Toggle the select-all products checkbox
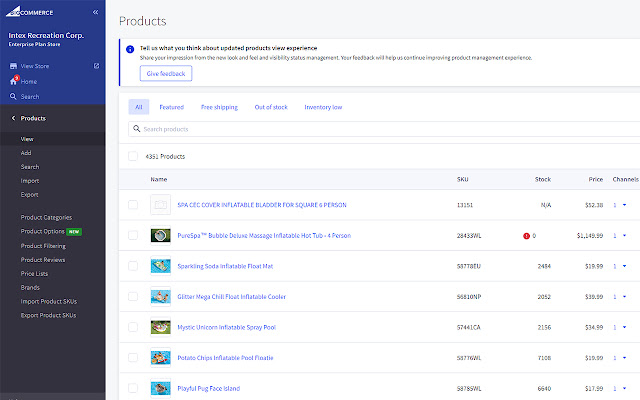This screenshot has width=640, height=400. pos(133,156)
